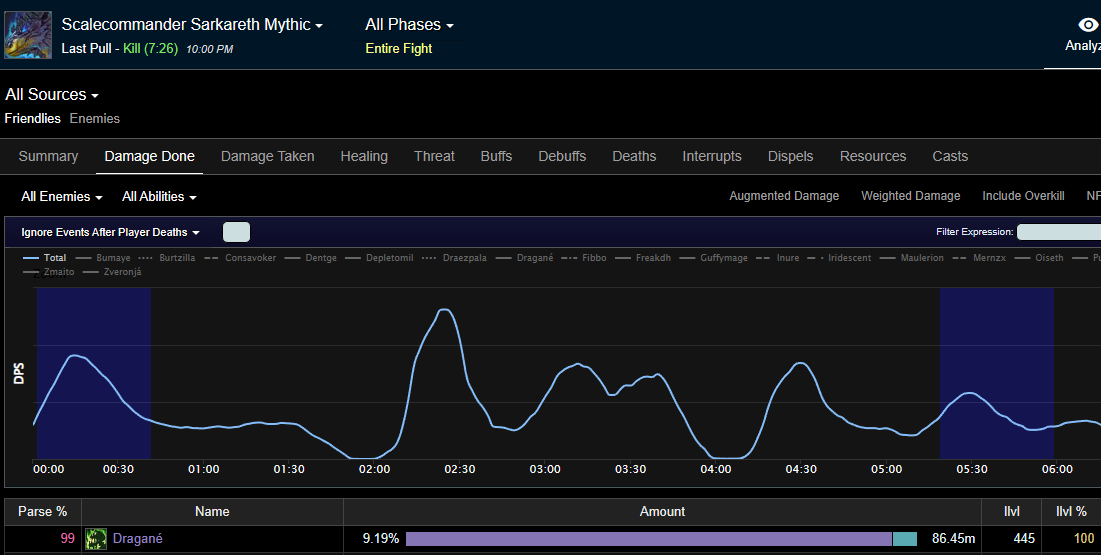Toggle Consavoker series in chart legend
This screenshot has height=555, width=1101.
tap(240, 258)
